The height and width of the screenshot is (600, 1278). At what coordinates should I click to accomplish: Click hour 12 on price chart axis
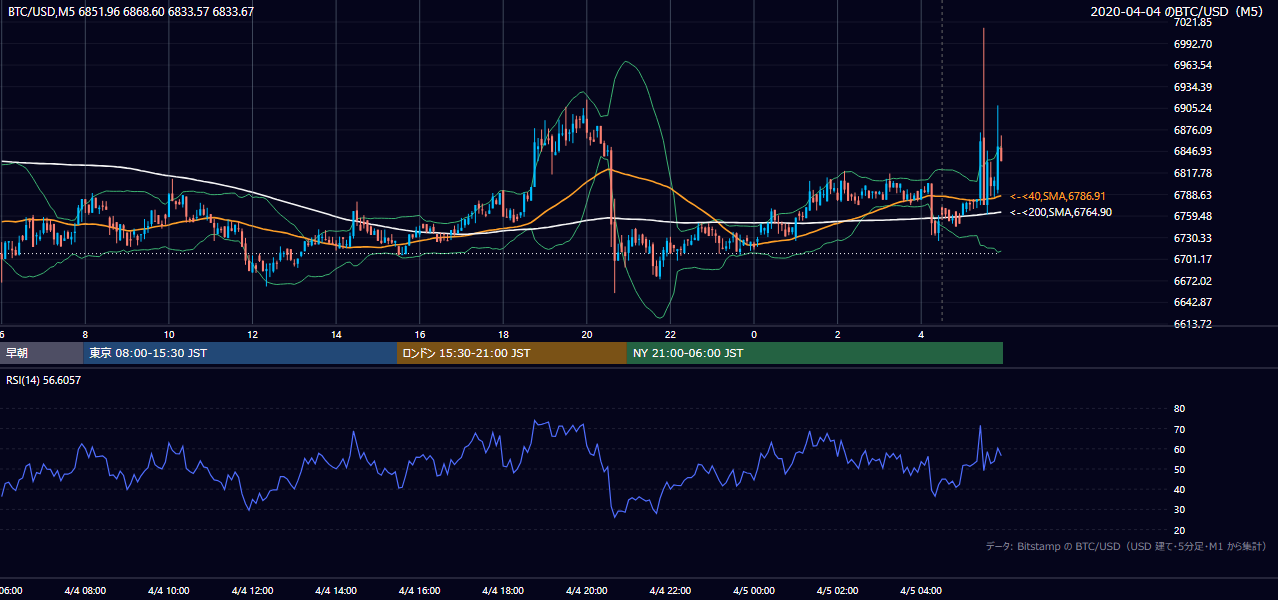pos(252,334)
